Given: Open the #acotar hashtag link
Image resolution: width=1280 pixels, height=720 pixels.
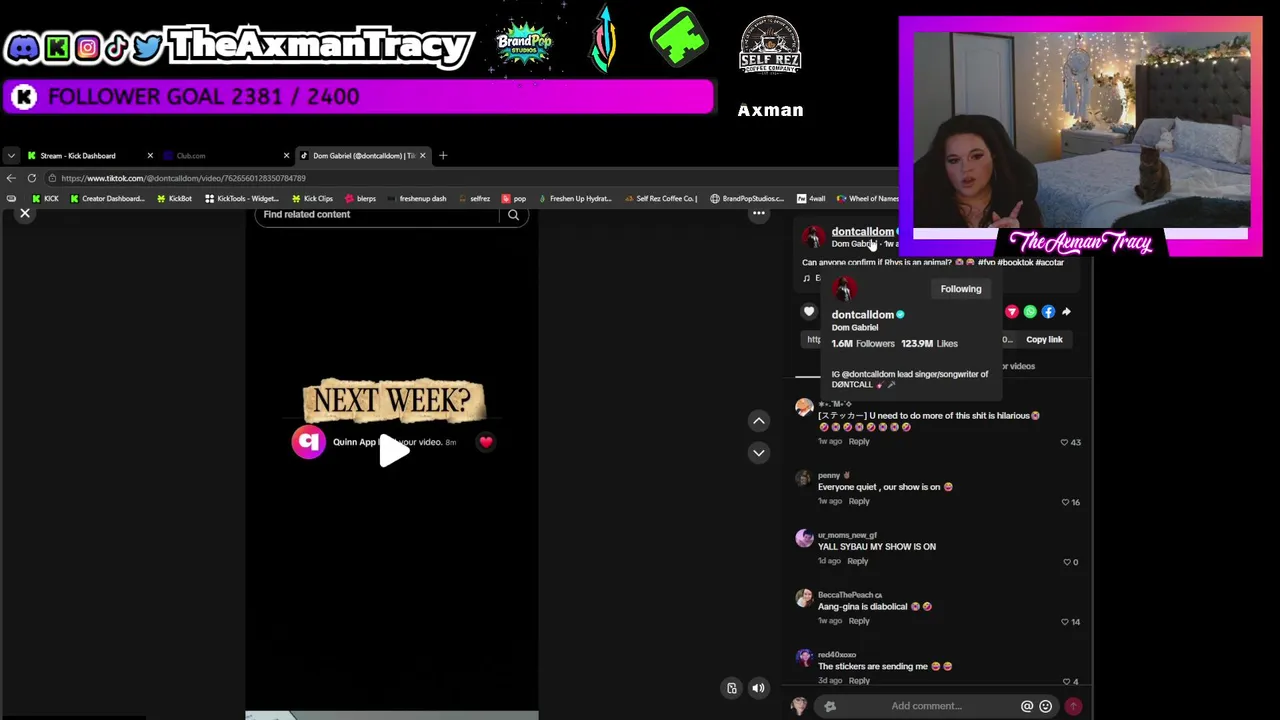Looking at the screenshot, I should pos(1050,263).
